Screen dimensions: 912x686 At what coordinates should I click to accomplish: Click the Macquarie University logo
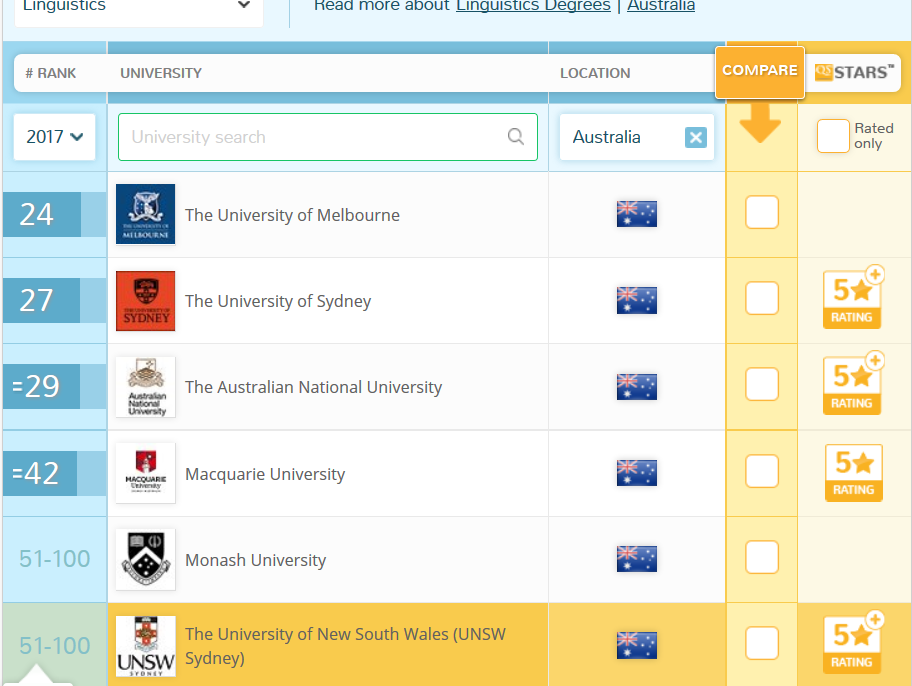pyautogui.click(x=145, y=472)
